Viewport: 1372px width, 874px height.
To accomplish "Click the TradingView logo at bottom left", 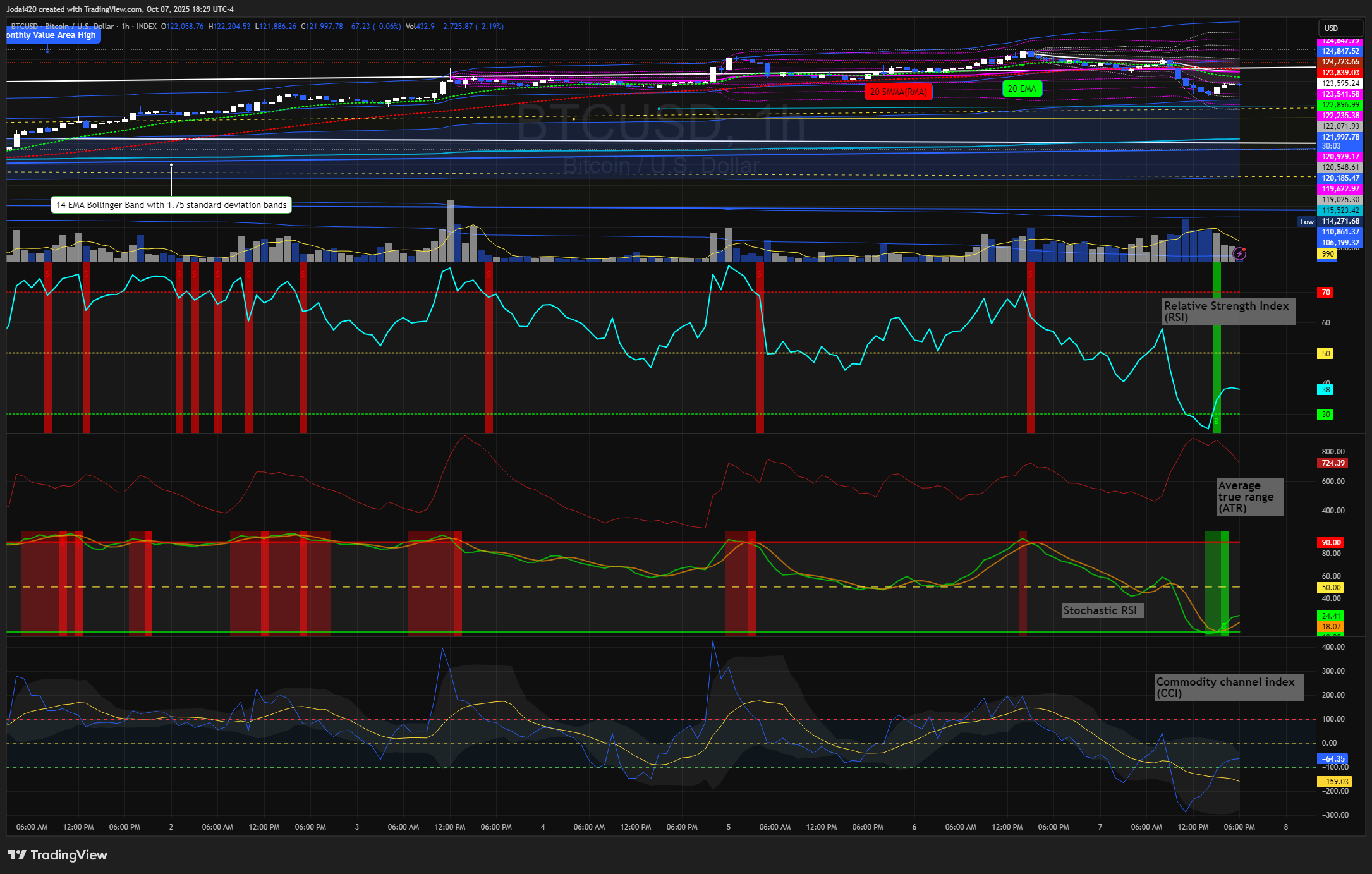I will point(58,855).
